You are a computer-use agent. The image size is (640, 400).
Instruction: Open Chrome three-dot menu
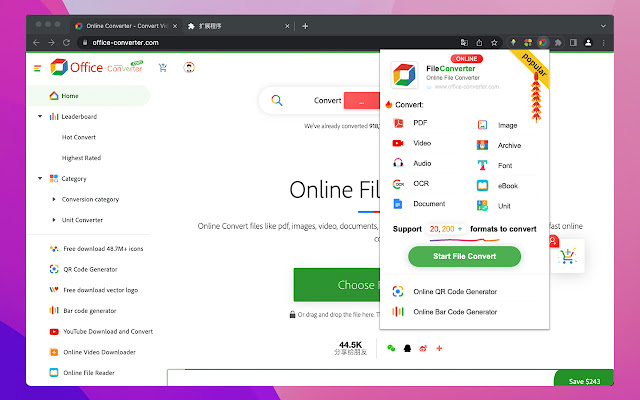click(x=603, y=42)
